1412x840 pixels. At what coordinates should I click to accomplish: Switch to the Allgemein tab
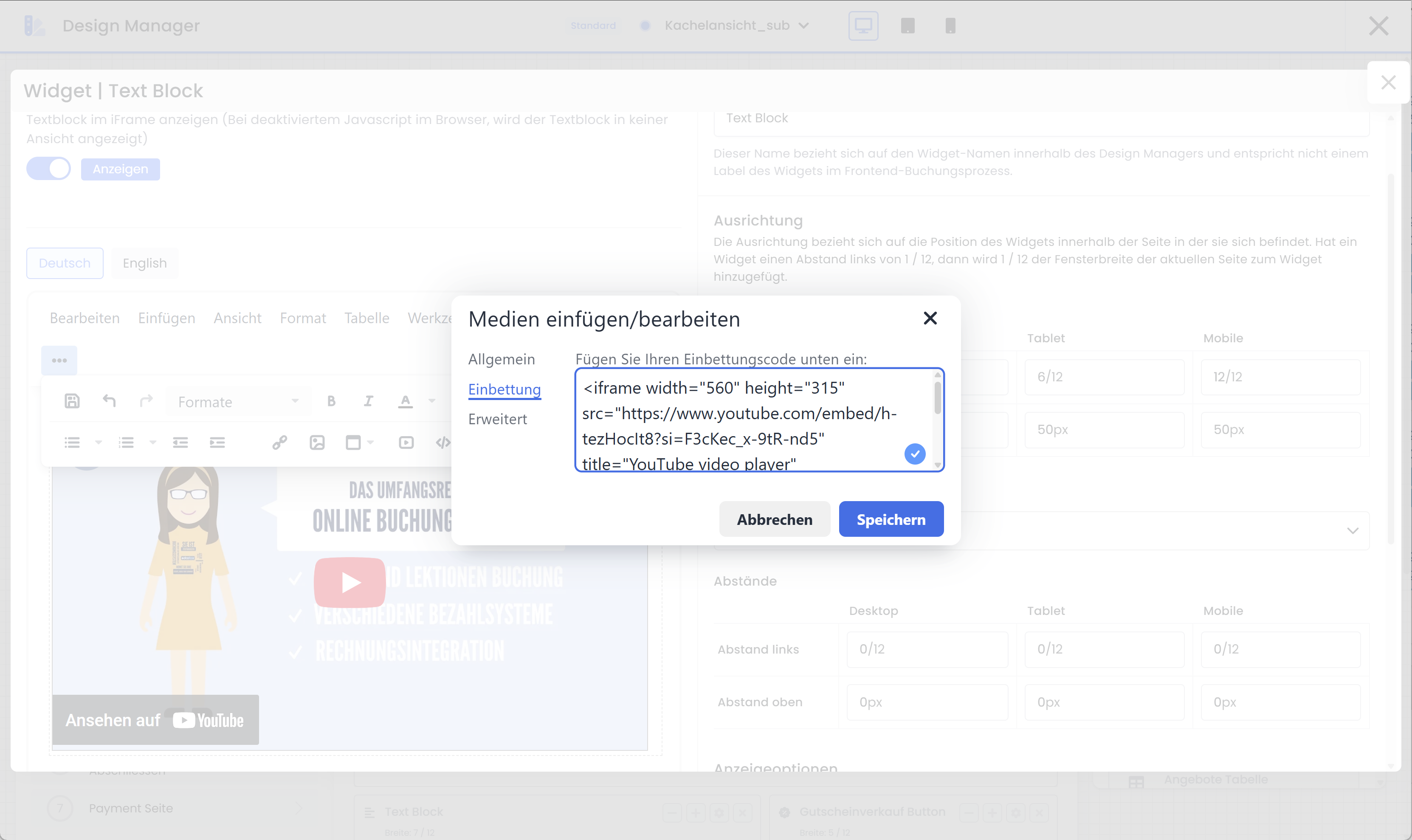[502, 359]
